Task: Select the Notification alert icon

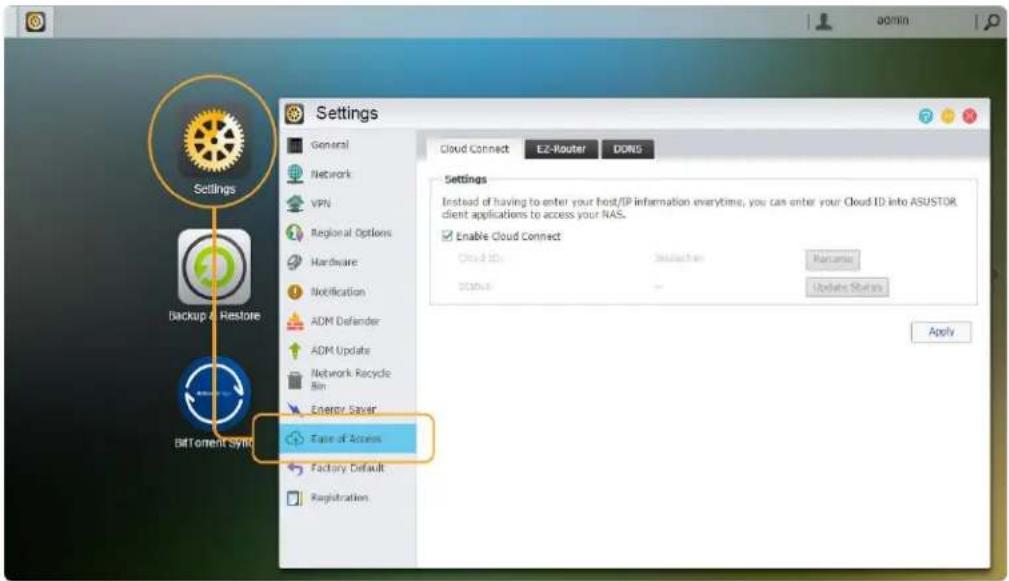Action: (295, 291)
